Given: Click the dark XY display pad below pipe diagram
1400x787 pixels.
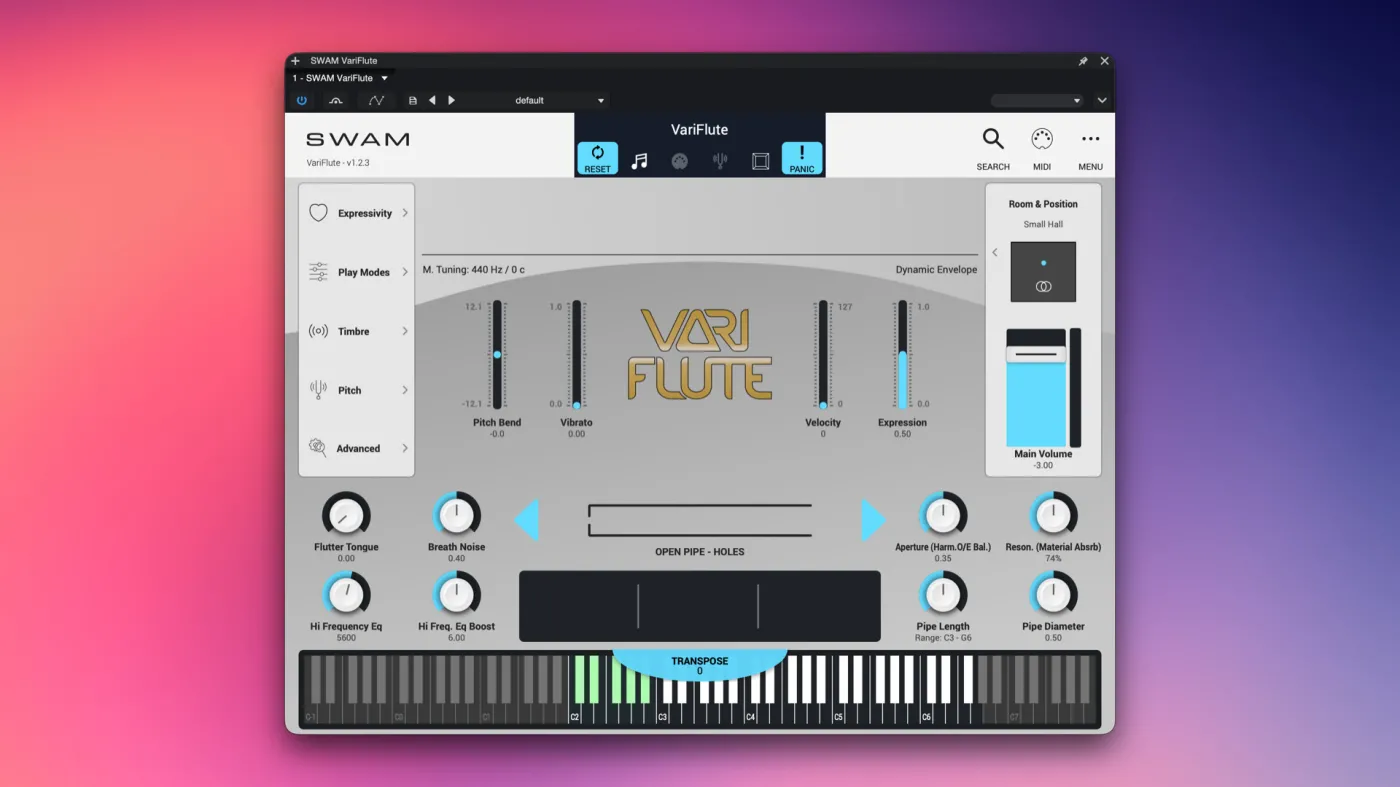Looking at the screenshot, I should (x=700, y=606).
